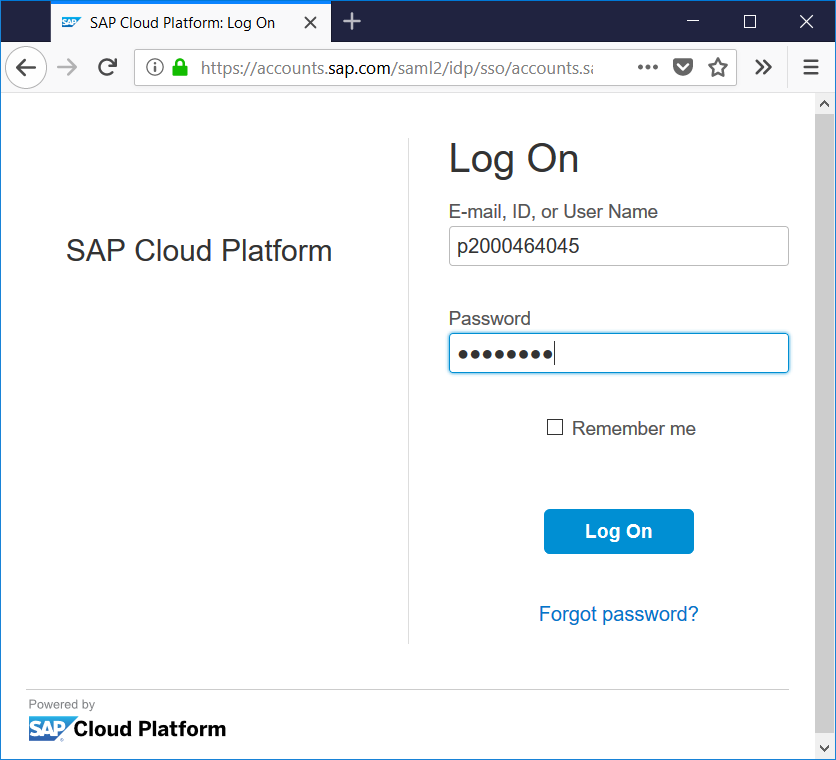Click the address bar URL
This screenshot has width=836, height=760.
395,68
